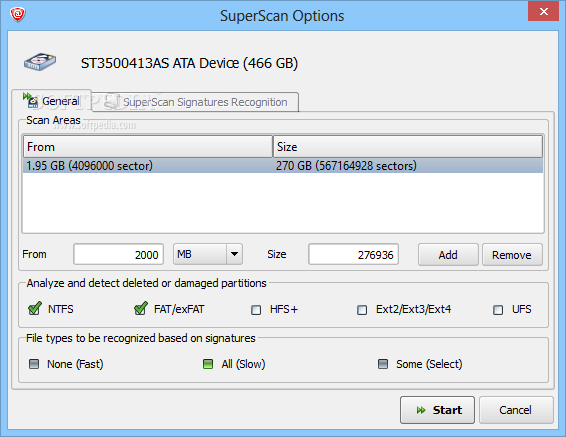Click the Size column header
This screenshot has height=437, width=566.
point(408,147)
